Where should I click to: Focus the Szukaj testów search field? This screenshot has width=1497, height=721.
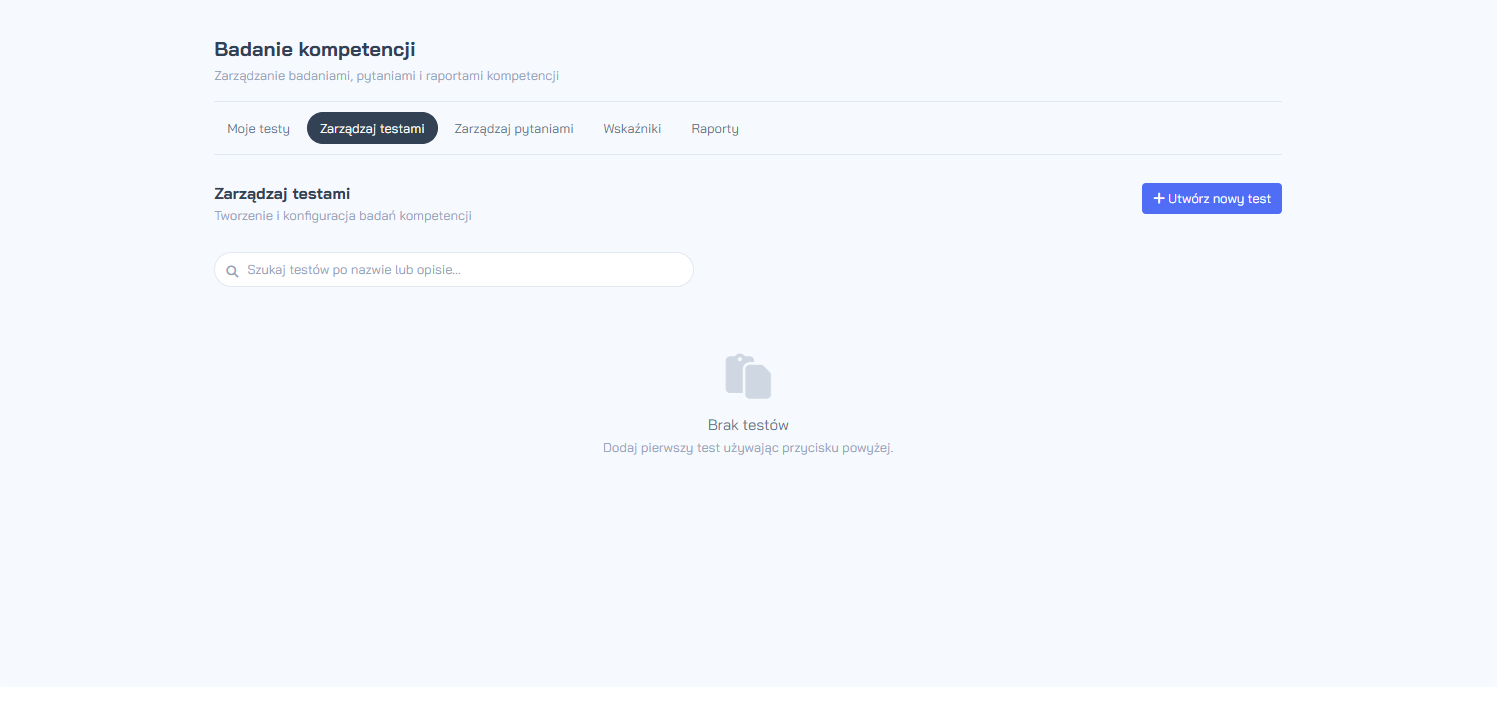coord(454,270)
